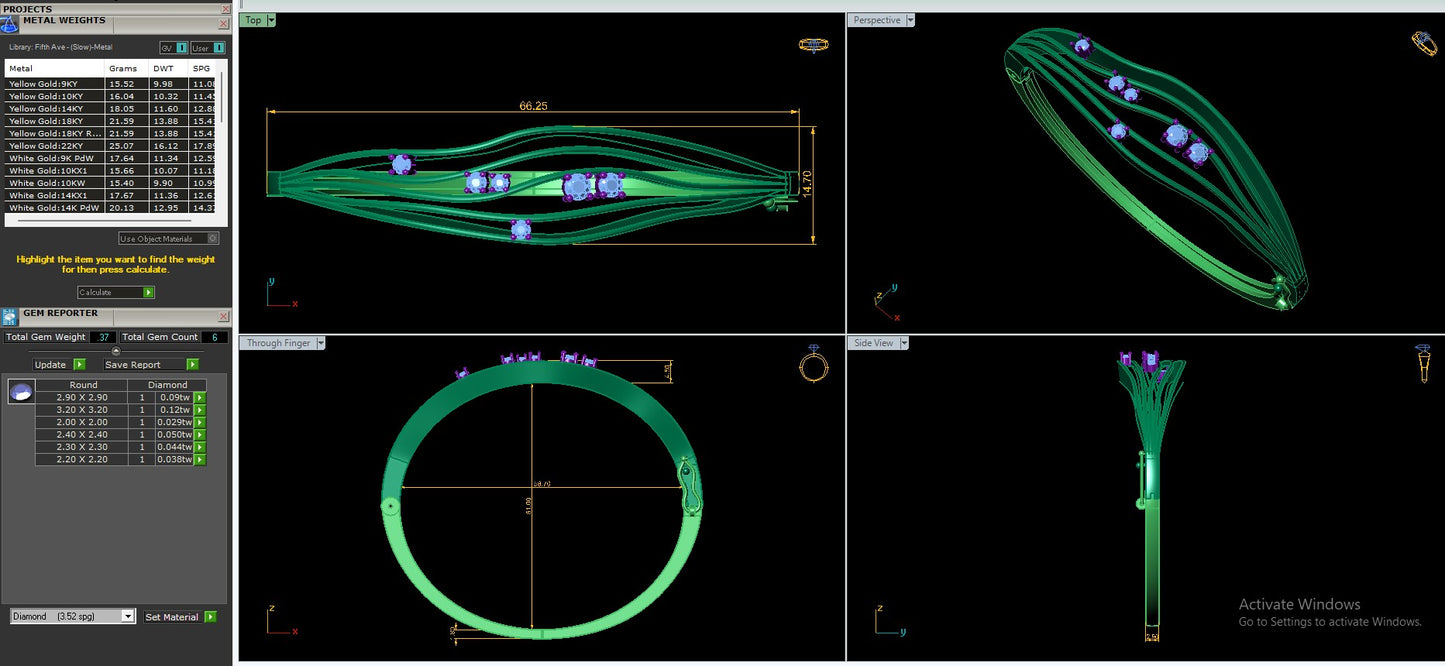Select the Side View viewport label
The image size is (1445, 666).
874,343
